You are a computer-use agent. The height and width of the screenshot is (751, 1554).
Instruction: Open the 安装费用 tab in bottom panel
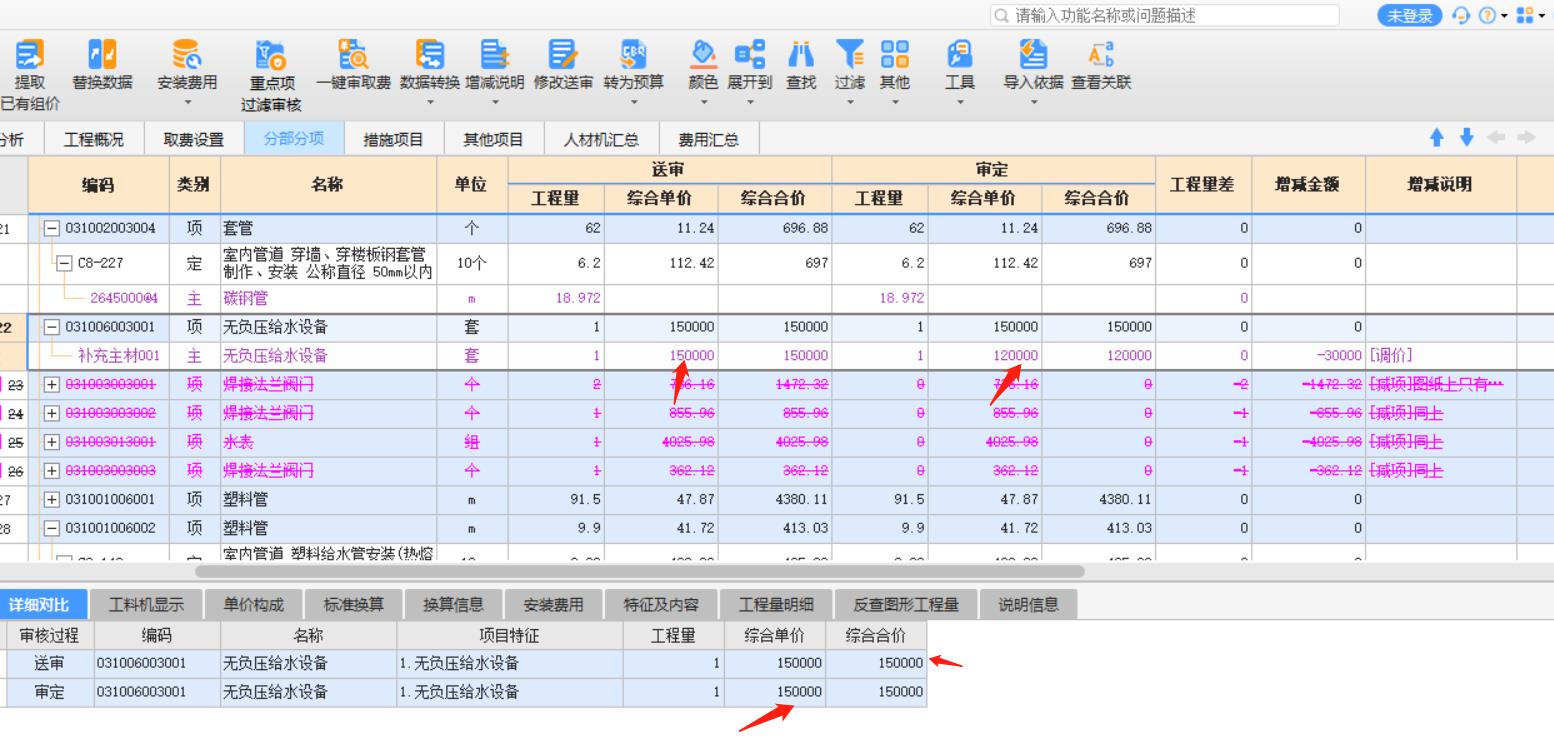pyautogui.click(x=553, y=604)
